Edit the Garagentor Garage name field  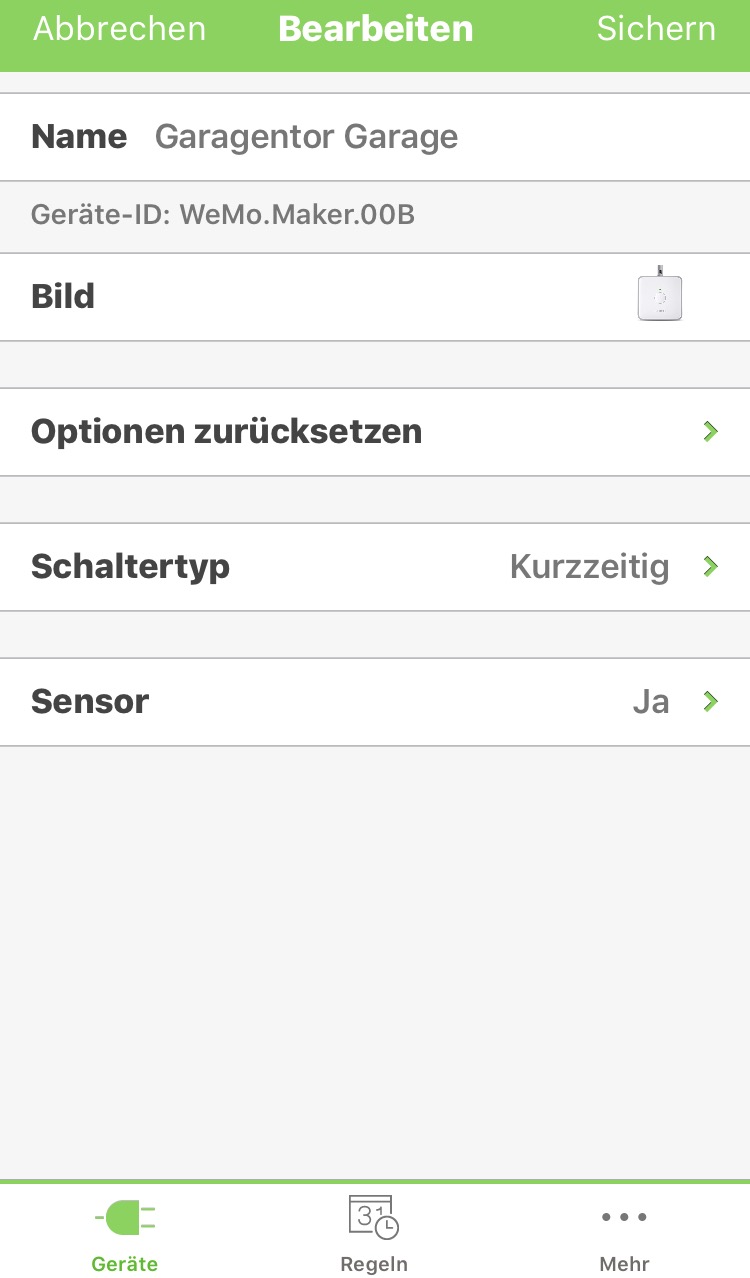[x=306, y=137]
